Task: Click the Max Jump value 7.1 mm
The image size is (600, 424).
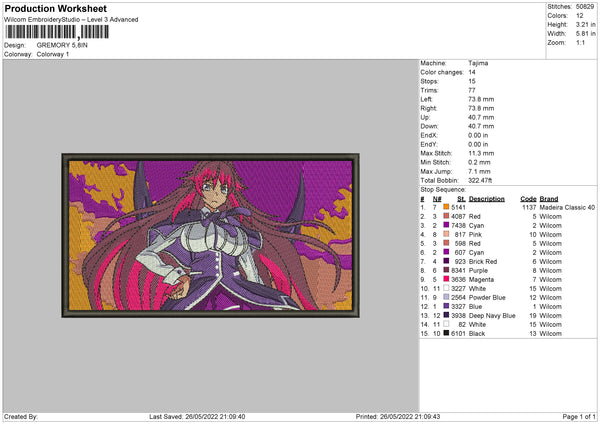Action: (x=479, y=171)
